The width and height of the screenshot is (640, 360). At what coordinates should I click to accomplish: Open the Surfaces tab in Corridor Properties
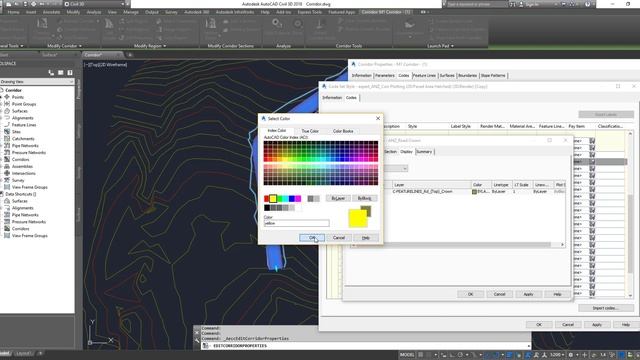(x=447, y=76)
